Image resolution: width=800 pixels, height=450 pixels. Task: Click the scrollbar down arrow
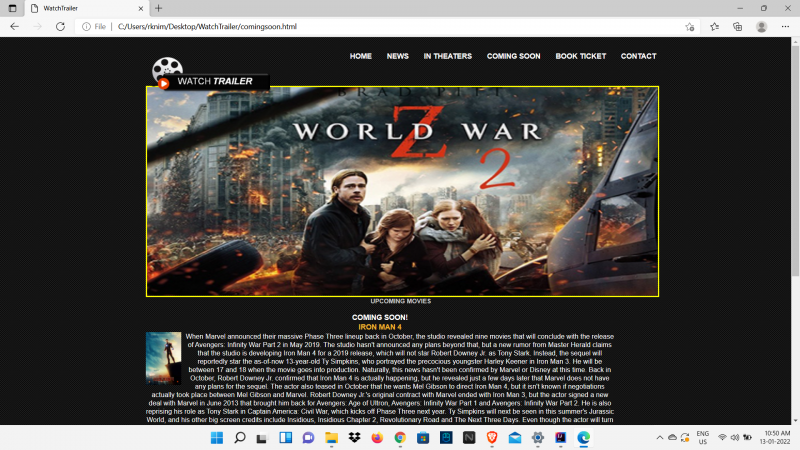coord(795,420)
